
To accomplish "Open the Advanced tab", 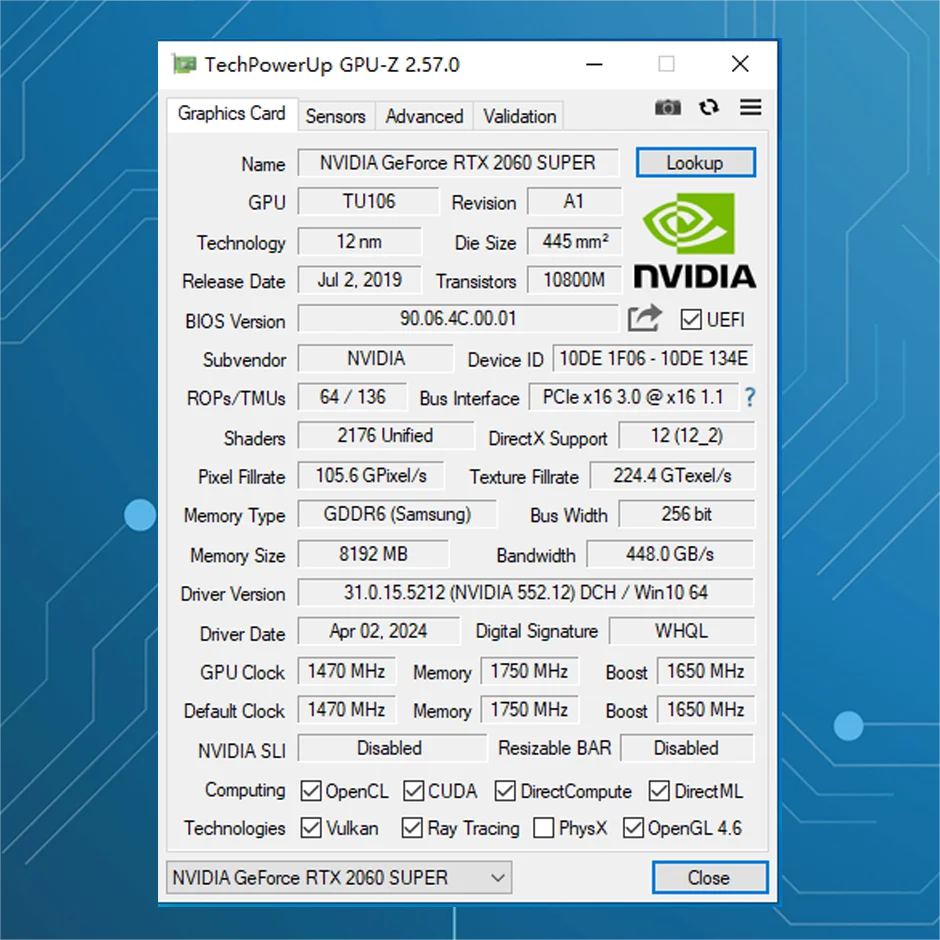I will (x=424, y=116).
